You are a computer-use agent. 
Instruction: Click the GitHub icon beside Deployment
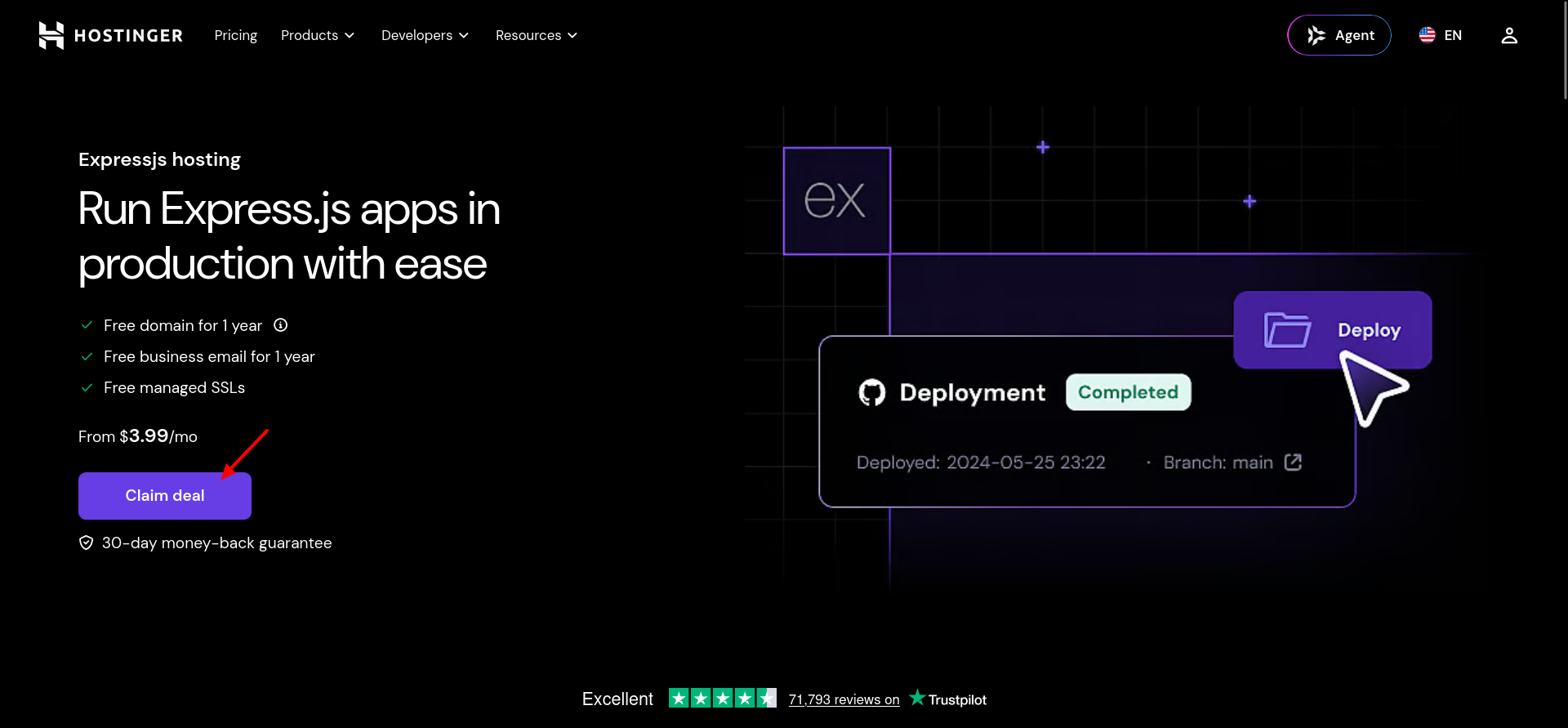[x=872, y=392]
